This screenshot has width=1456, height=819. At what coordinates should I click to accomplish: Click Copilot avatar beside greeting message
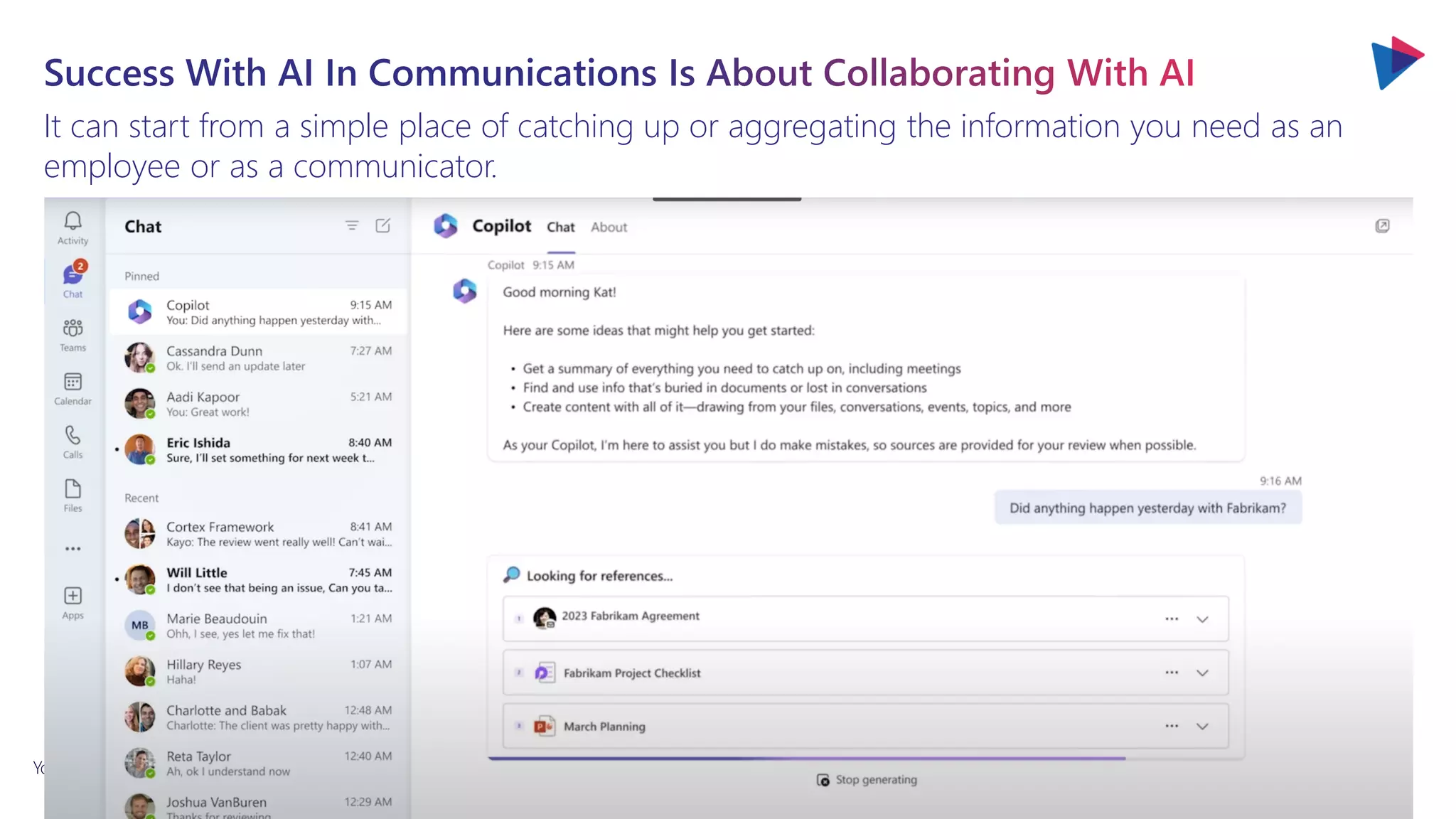point(465,291)
